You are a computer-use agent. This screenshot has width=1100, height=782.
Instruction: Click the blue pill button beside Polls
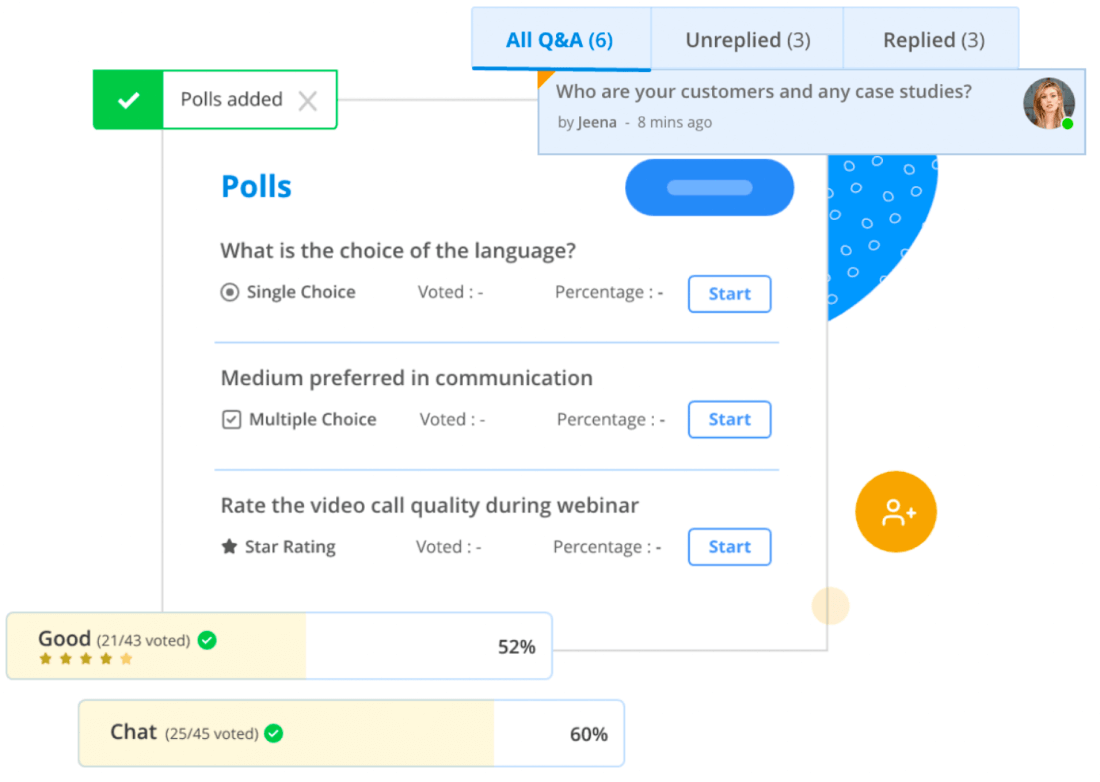click(709, 187)
